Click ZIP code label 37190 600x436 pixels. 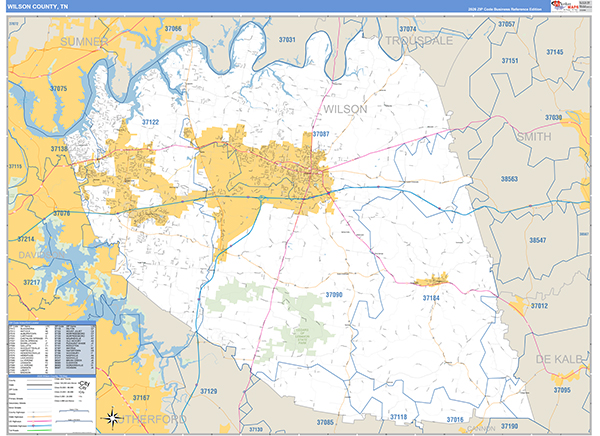(x=509, y=426)
